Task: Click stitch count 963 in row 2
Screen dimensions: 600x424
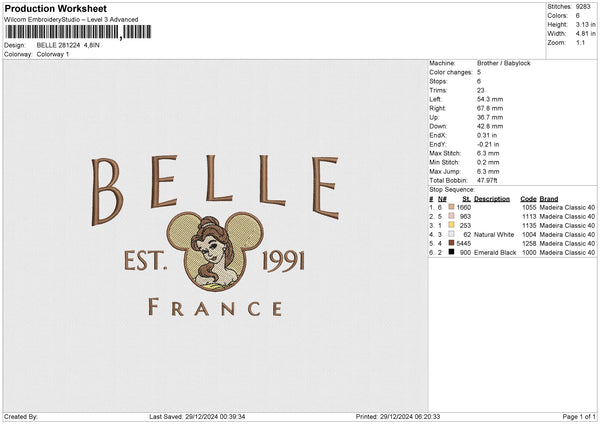Action: tap(465, 216)
